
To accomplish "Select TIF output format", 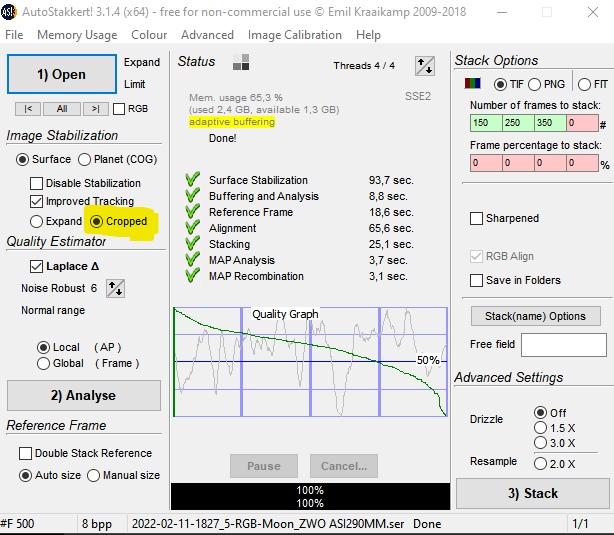I will click(500, 84).
